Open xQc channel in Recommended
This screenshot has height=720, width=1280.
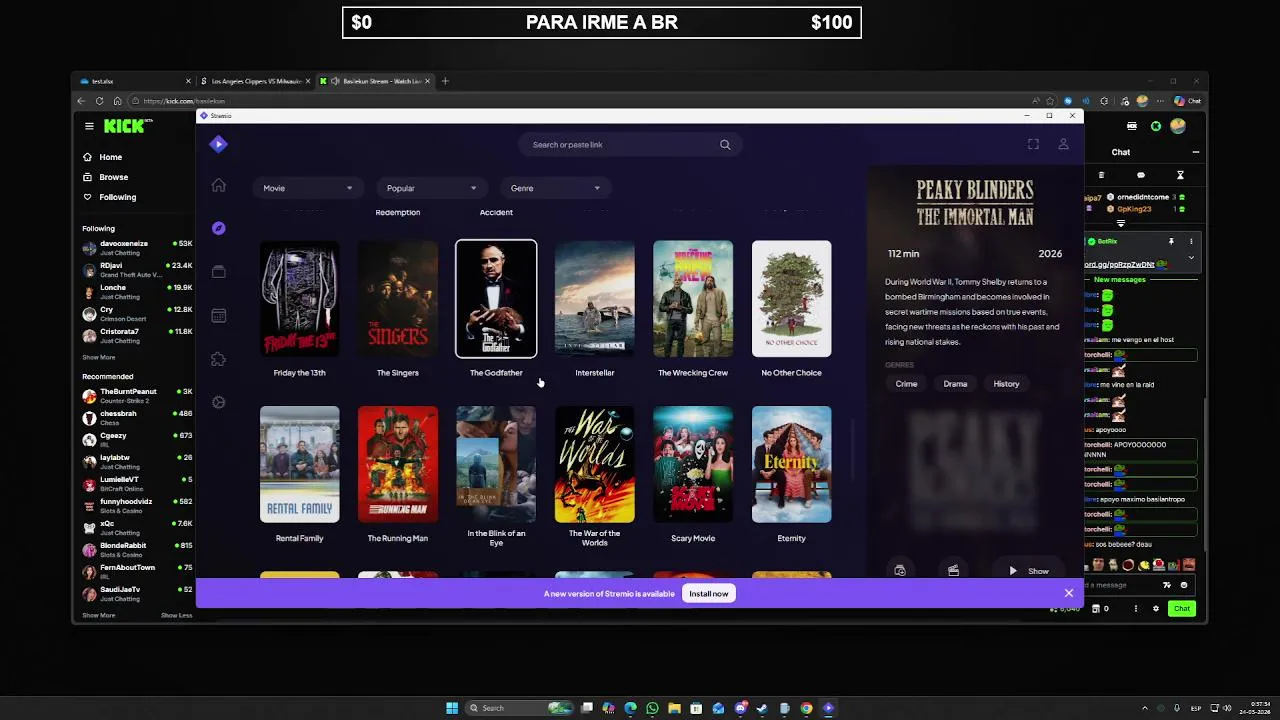pos(137,527)
